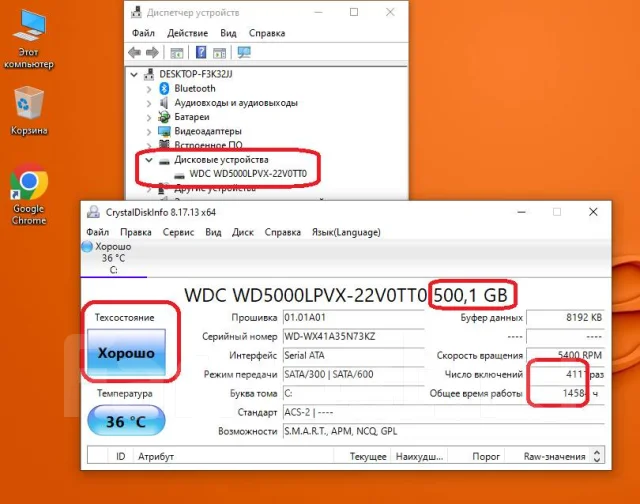Screen dimensions: 640x504
Task: Open Правка menu in CrystalDiskInfo
Action: click(136, 232)
